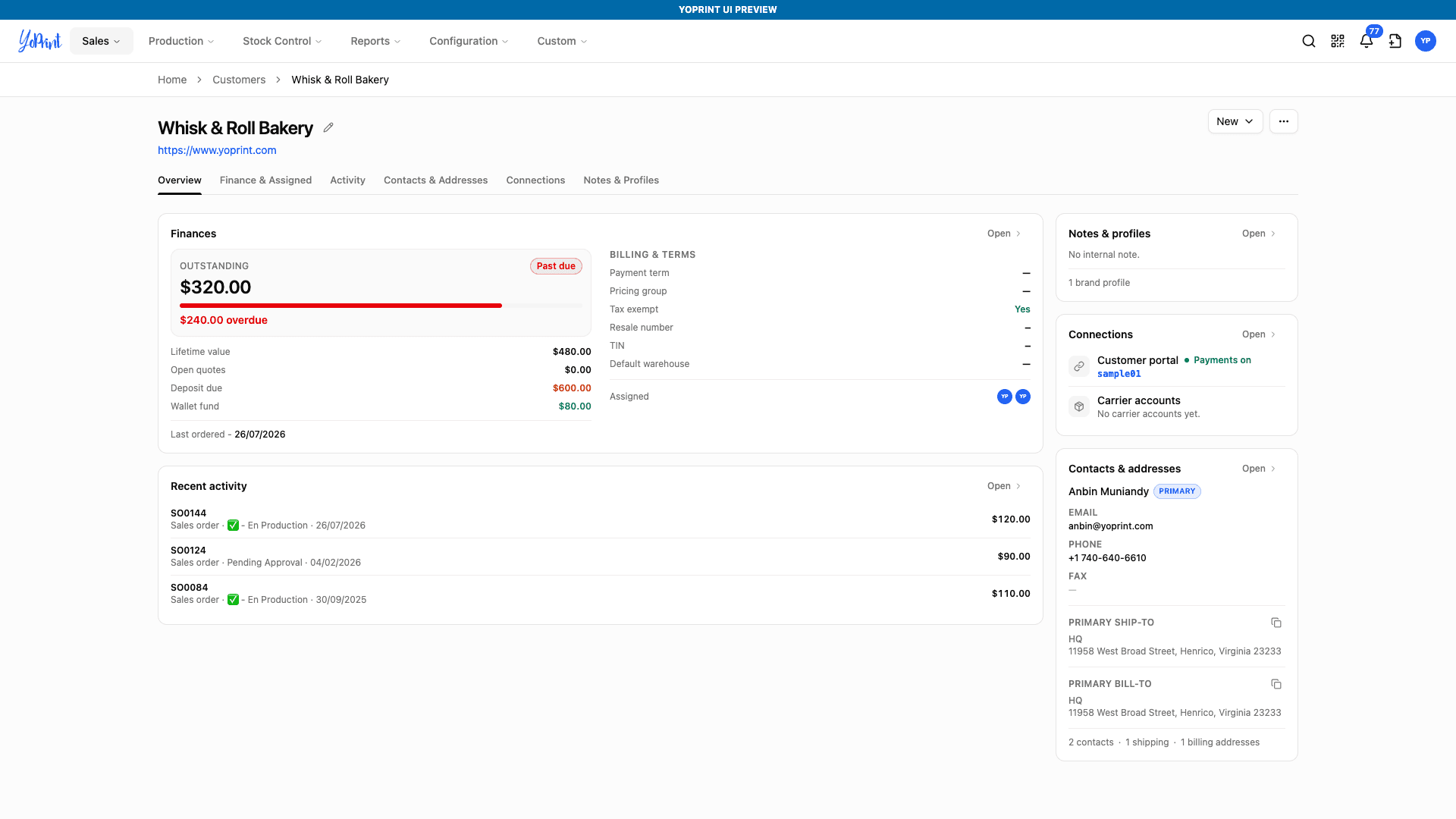Expand the Production menu

click(181, 41)
